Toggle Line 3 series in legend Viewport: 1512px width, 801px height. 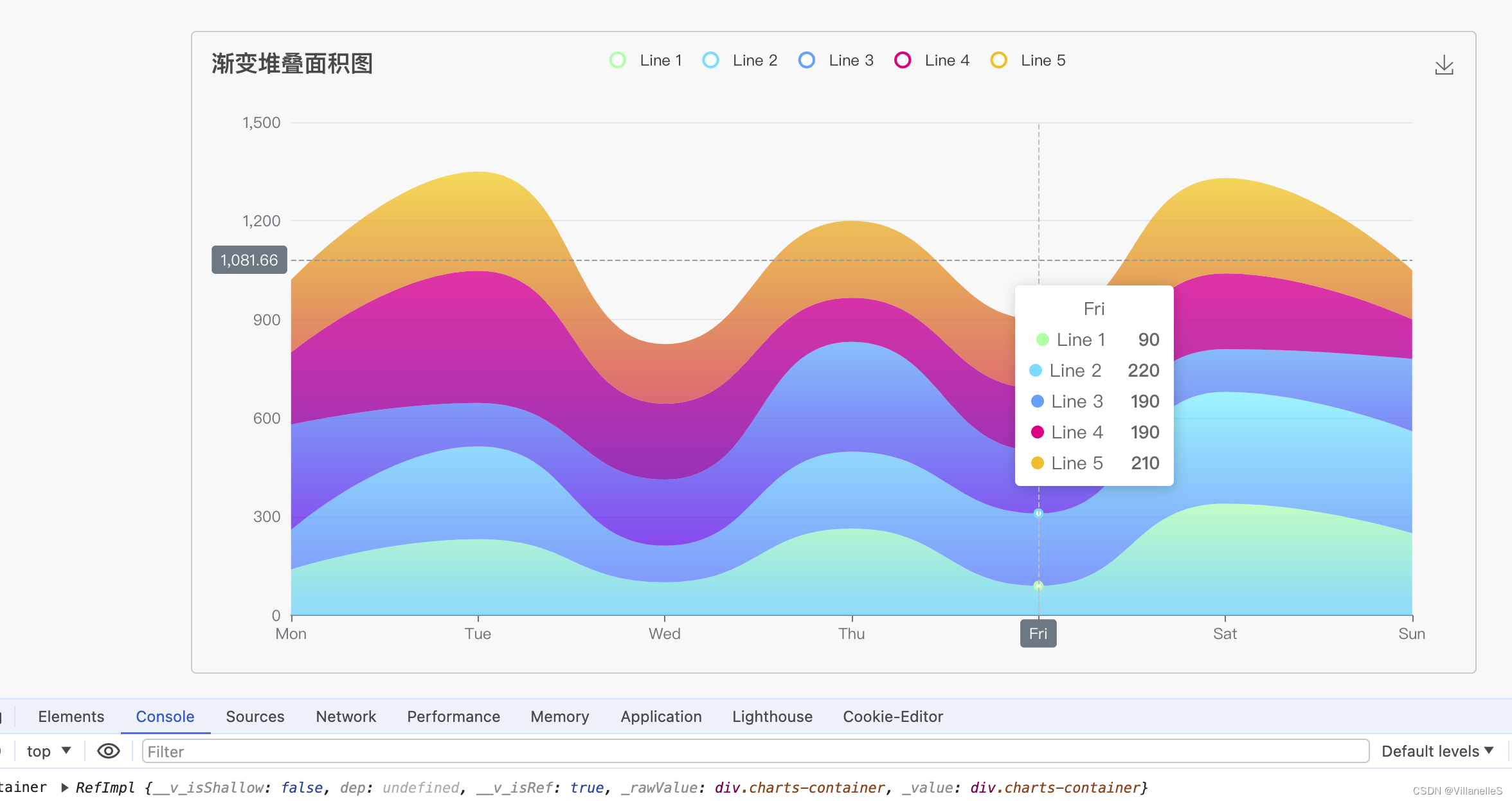[836, 60]
